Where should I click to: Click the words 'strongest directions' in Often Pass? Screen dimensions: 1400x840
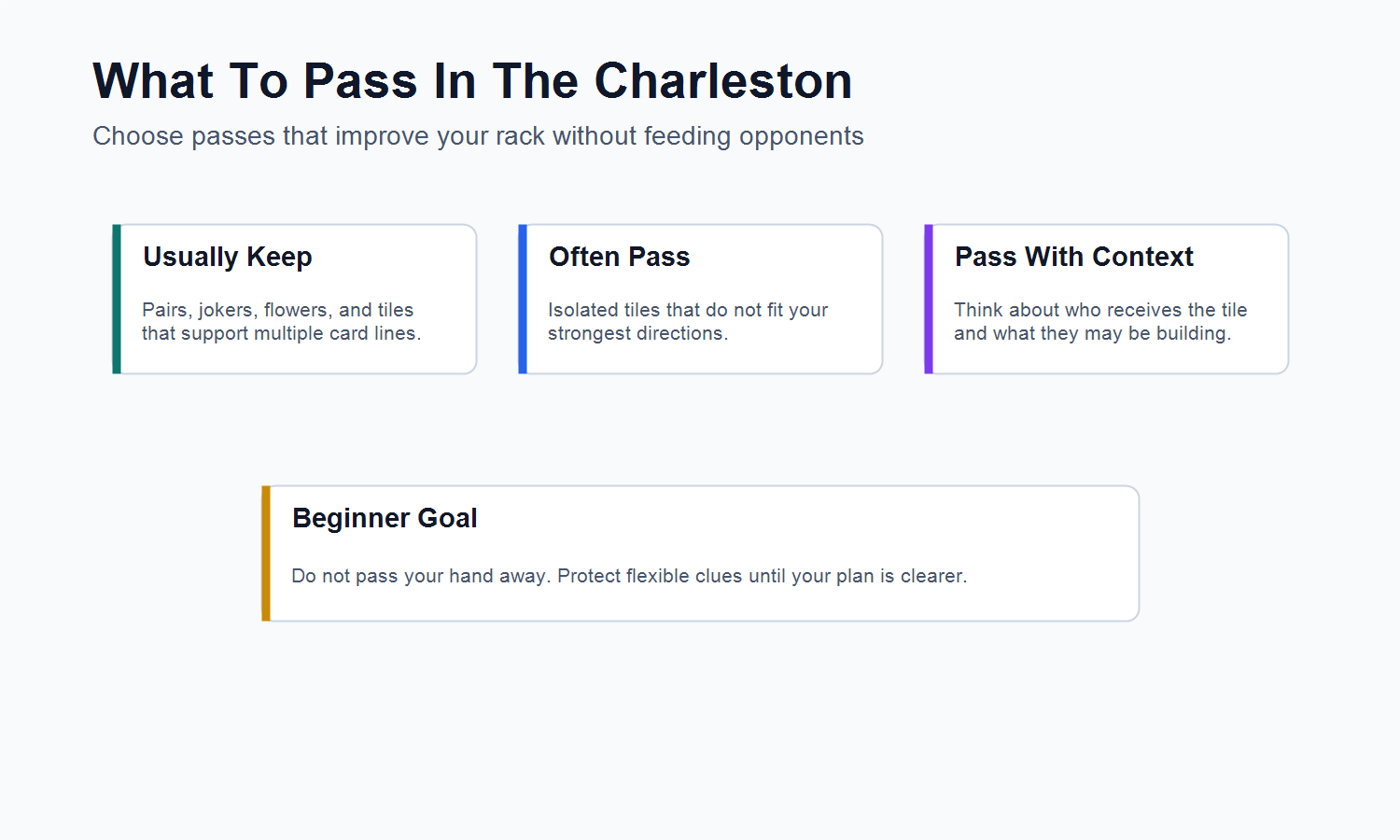(636, 334)
